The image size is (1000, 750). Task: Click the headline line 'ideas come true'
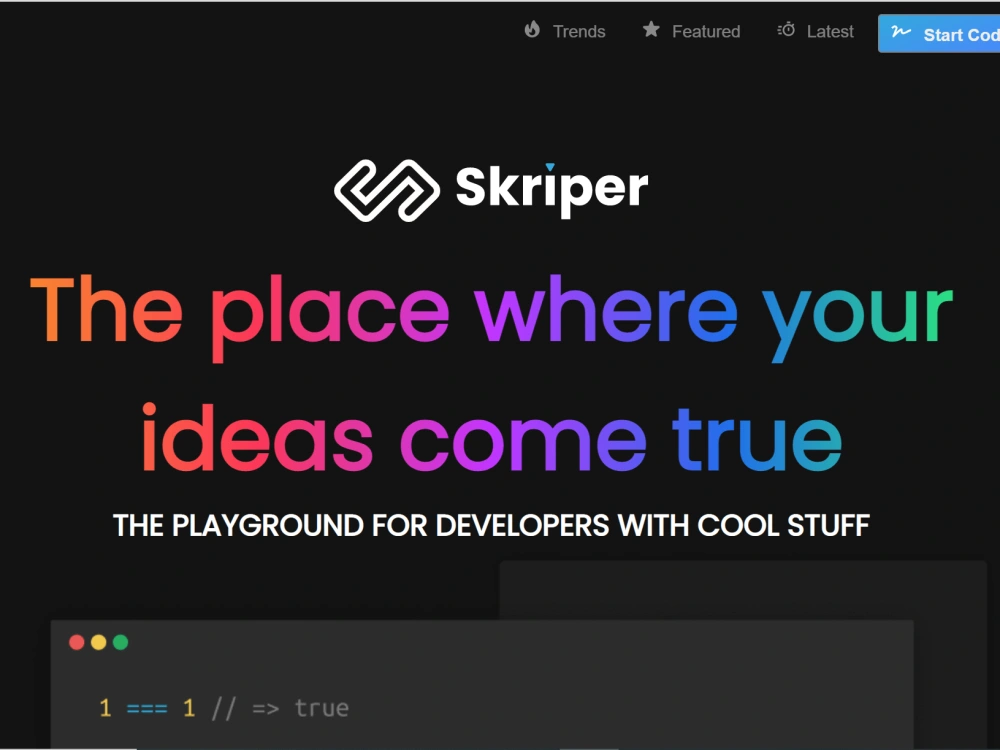point(492,439)
